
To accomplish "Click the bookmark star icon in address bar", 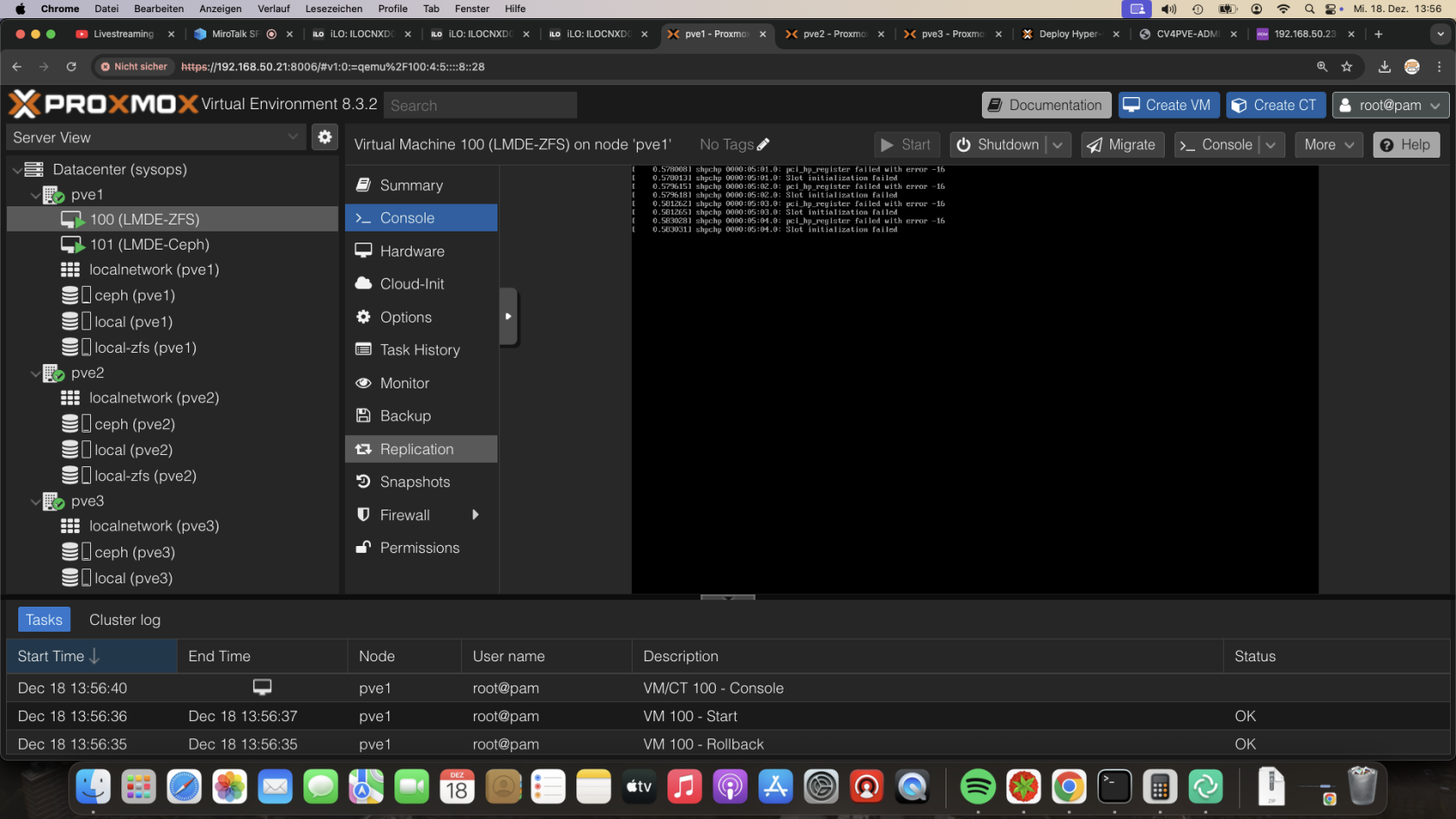I will (1347, 67).
